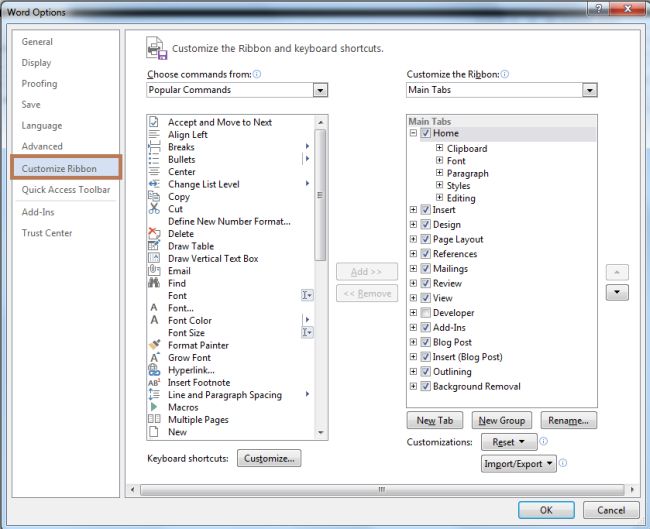Uncheck the Insert tab checkbox
This screenshot has height=529, width=650.
(x=425, y=210)
